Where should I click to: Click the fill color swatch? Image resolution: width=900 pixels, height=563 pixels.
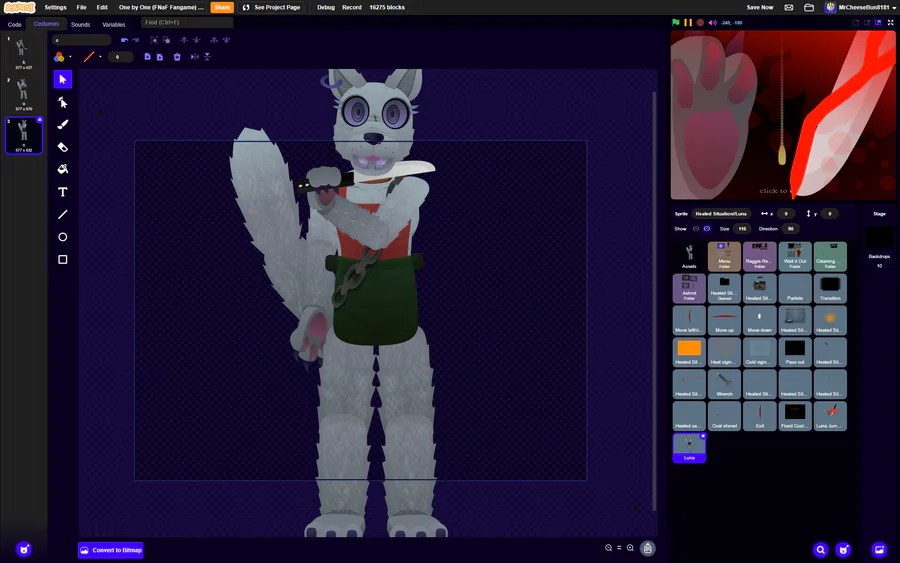(x=59, y=57)
